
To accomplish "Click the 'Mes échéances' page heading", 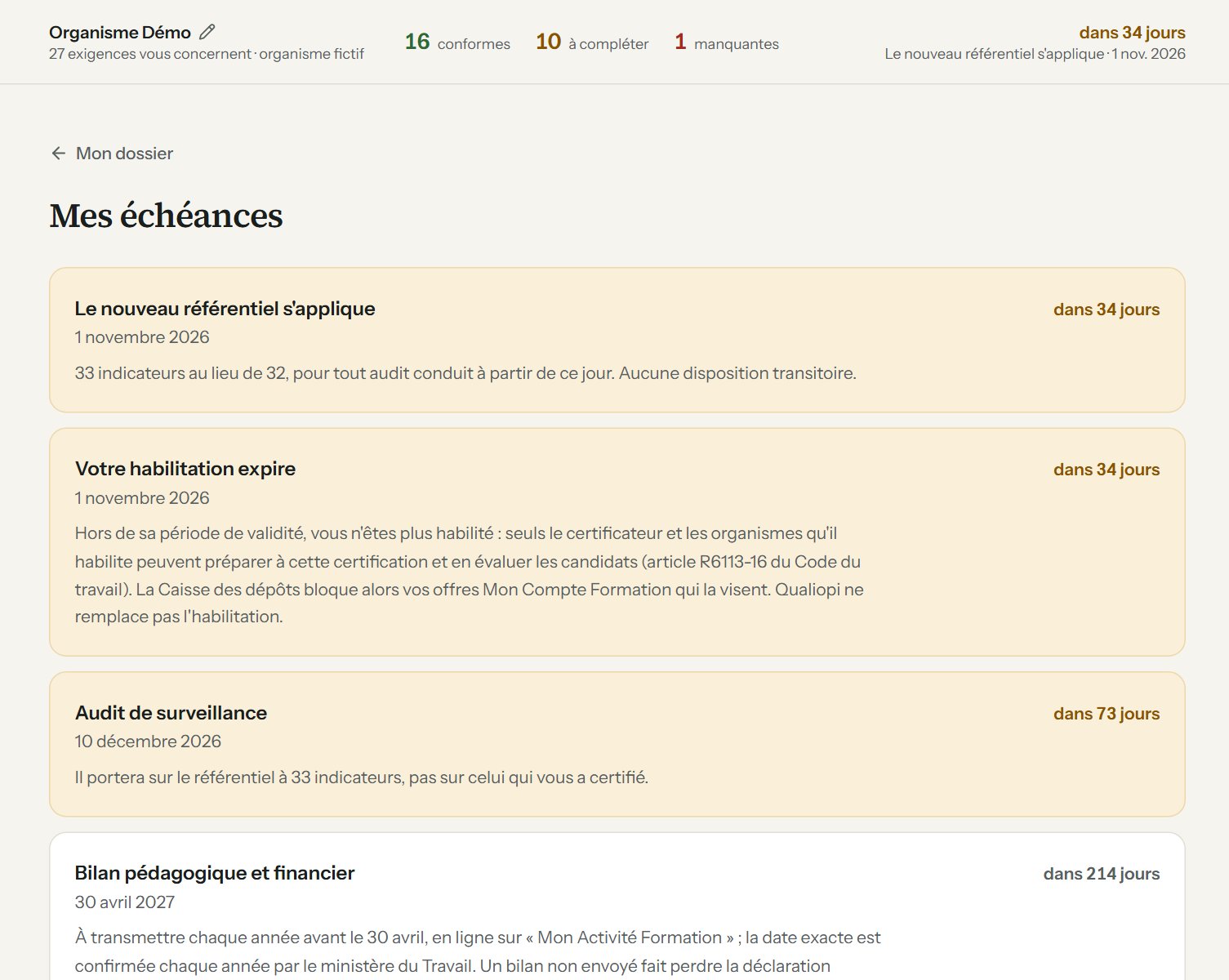I will click(166, 216).
